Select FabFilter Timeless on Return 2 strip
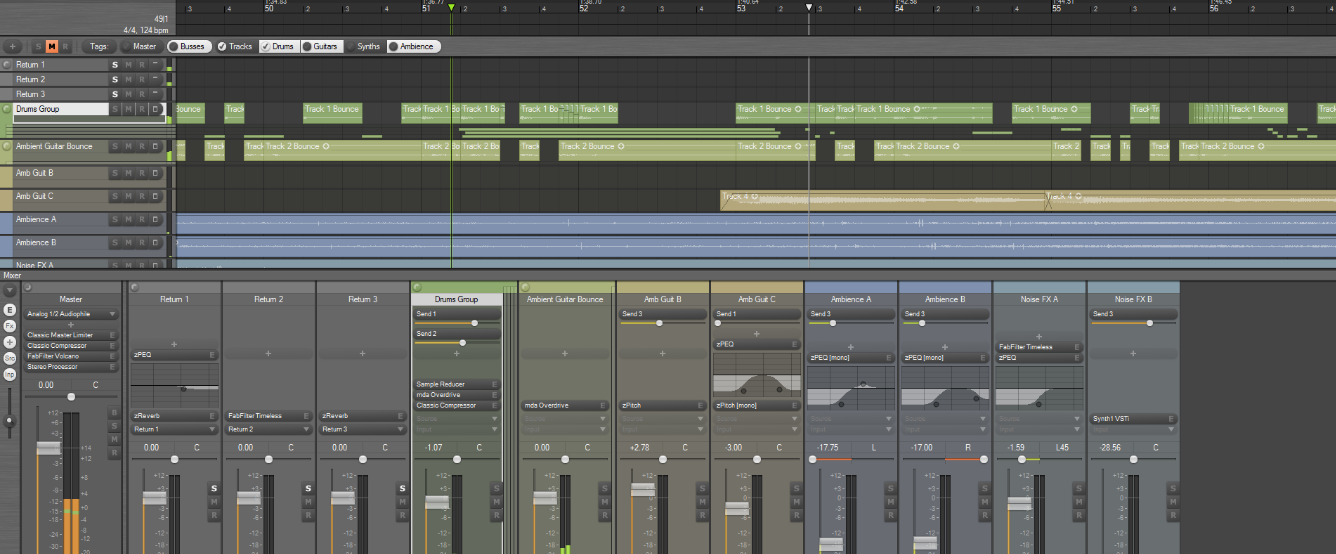 pyautogui.click(x=268, y=416)
